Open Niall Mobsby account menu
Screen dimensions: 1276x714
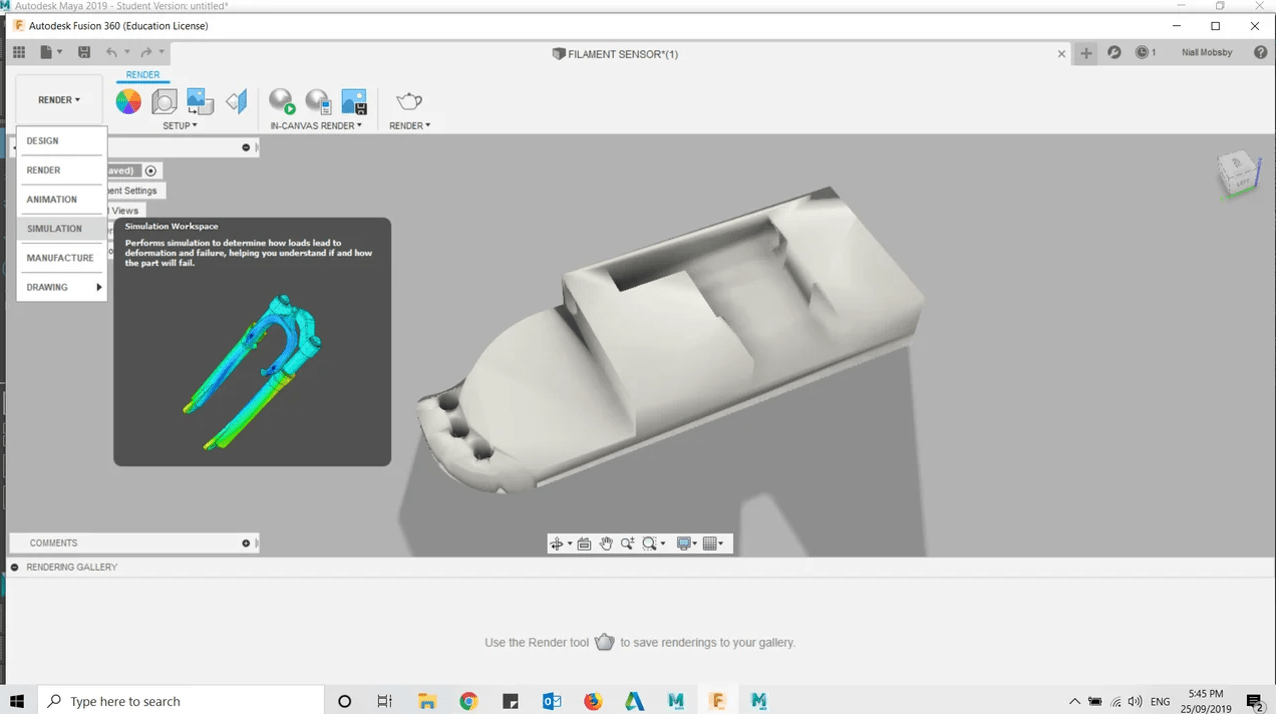pyautogui.click(x=1207, y=53)
